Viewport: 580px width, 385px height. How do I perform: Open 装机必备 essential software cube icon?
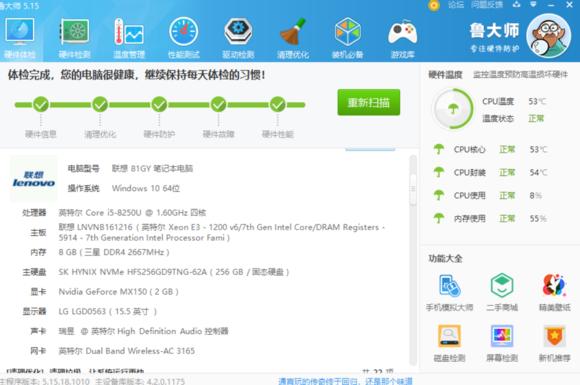pyautogui.click(x=347, y=38)
